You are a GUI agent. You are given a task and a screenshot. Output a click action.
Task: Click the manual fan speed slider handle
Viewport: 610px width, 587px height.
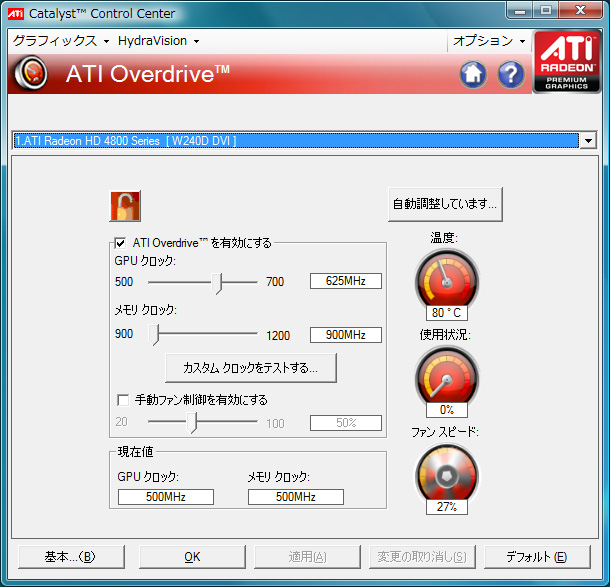[x=192, y=422]
